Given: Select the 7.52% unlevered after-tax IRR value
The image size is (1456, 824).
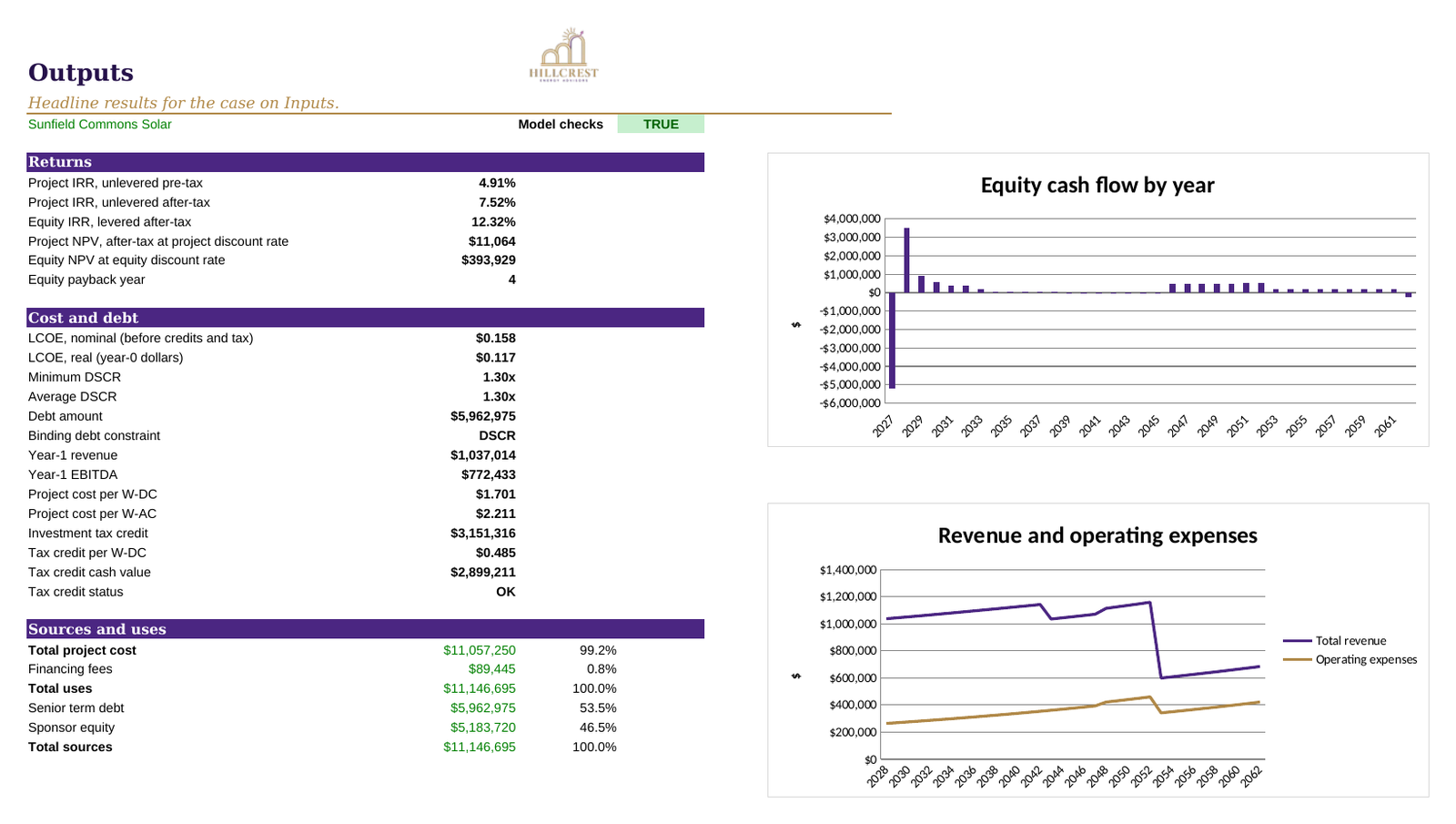Looking at the screenshot, I should 497,203.
